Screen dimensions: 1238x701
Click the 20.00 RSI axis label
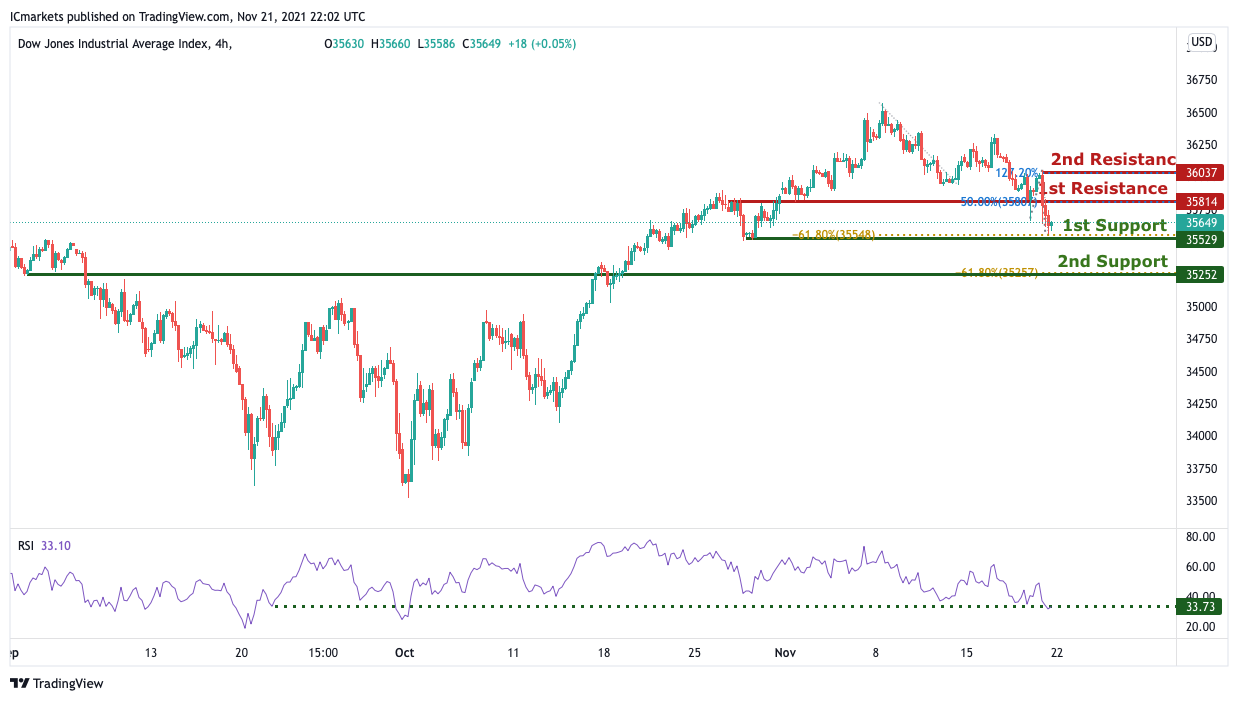(1201, 627)
